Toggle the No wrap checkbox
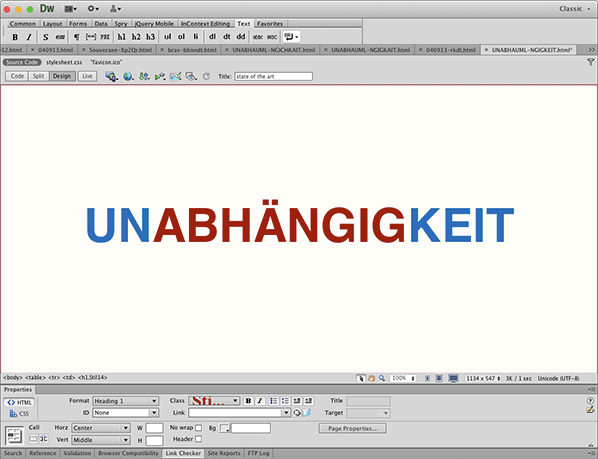 click(198, 428)
